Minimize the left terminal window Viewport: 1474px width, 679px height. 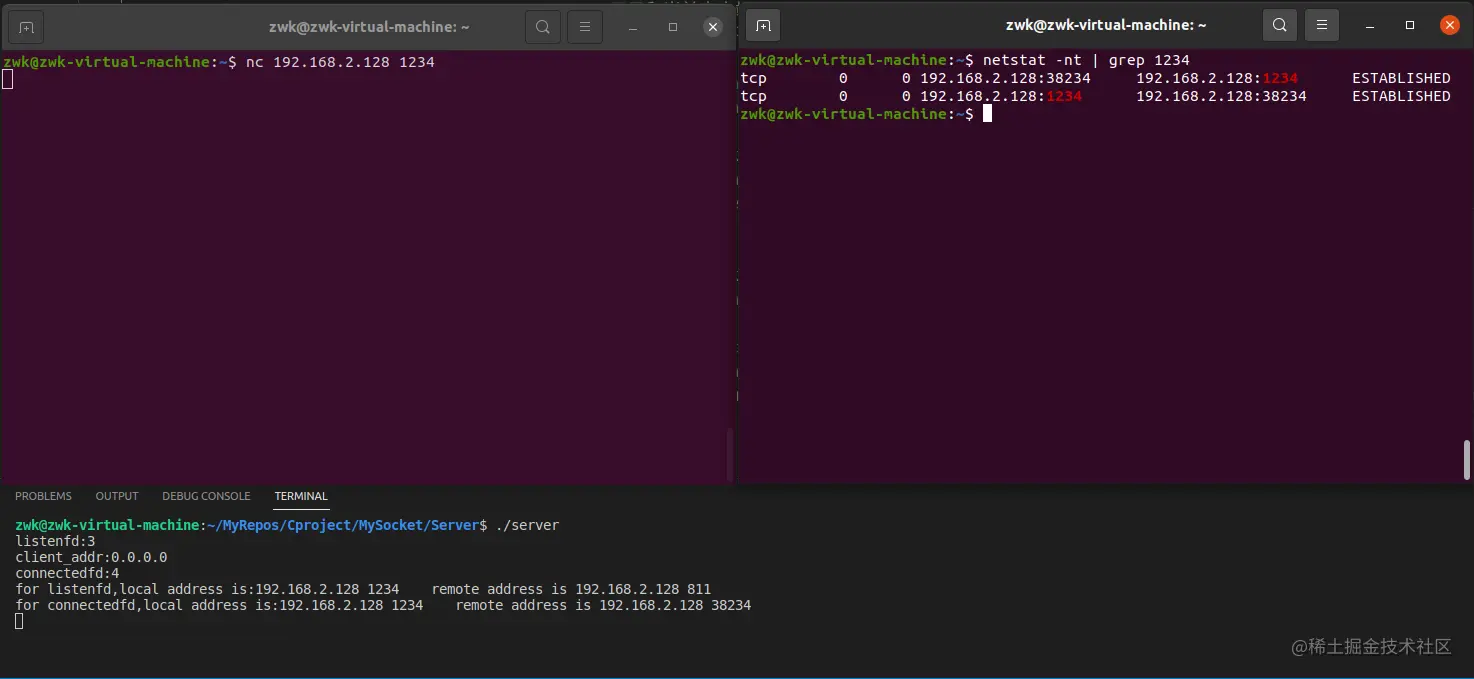pyautogui.click(x=633, y=27)
